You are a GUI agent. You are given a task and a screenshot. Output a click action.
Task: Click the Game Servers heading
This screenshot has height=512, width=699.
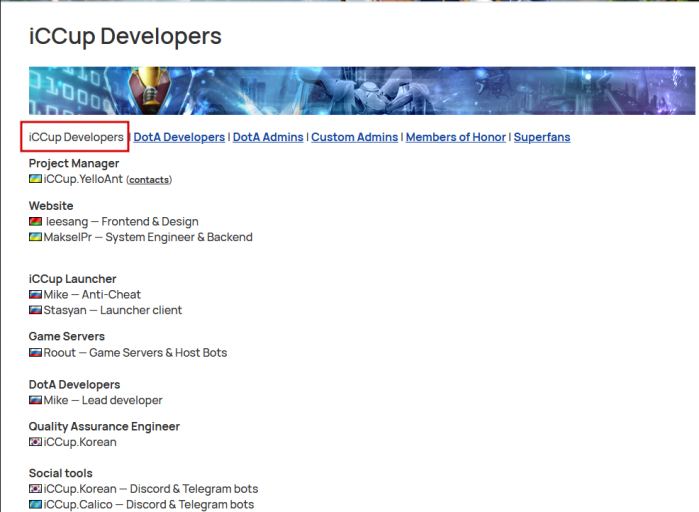(x=66, y=336)
